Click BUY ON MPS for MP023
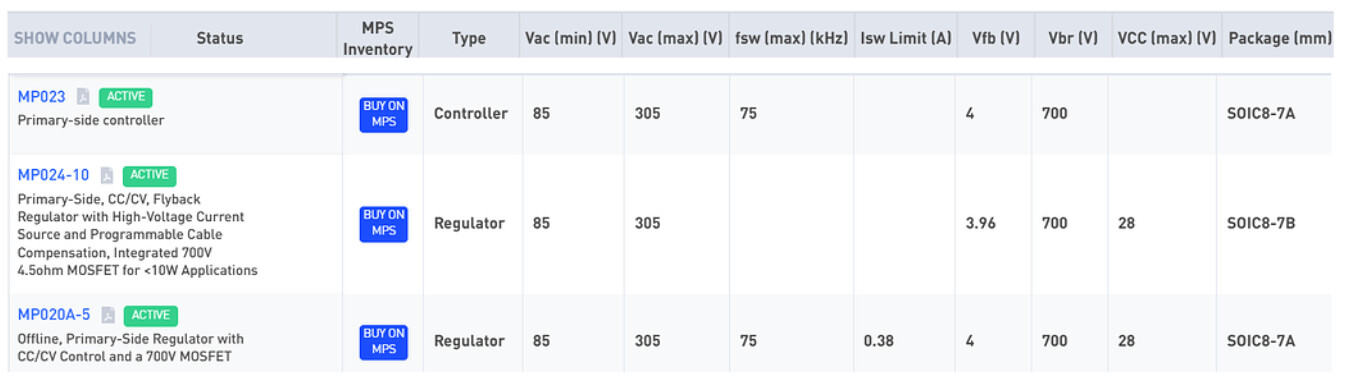1347x378 pixels. [384, 114]
